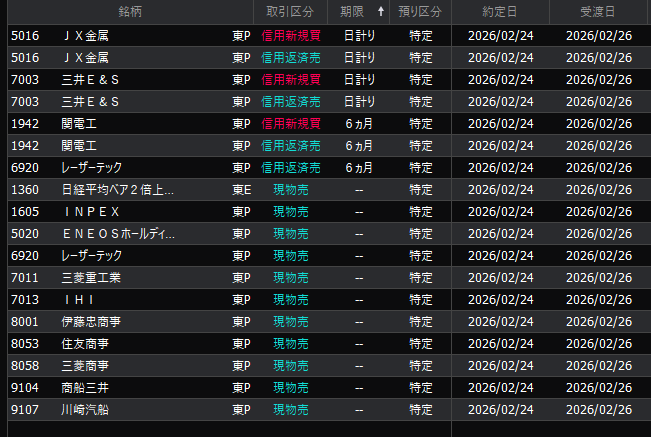Select the 7011 三菱重工業 row

(x=91, y=278)
